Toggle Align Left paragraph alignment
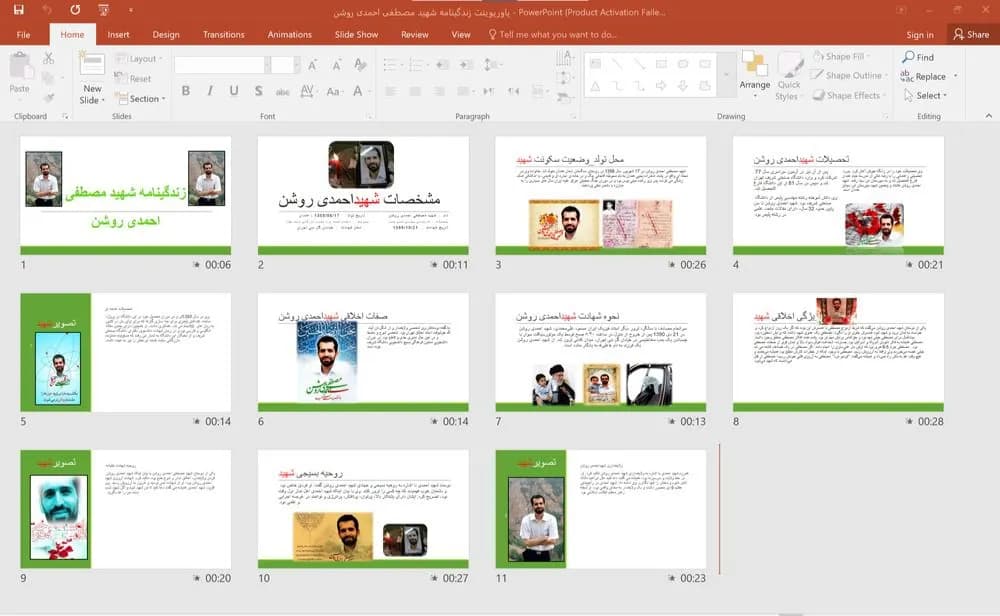 tap(390, 91)
